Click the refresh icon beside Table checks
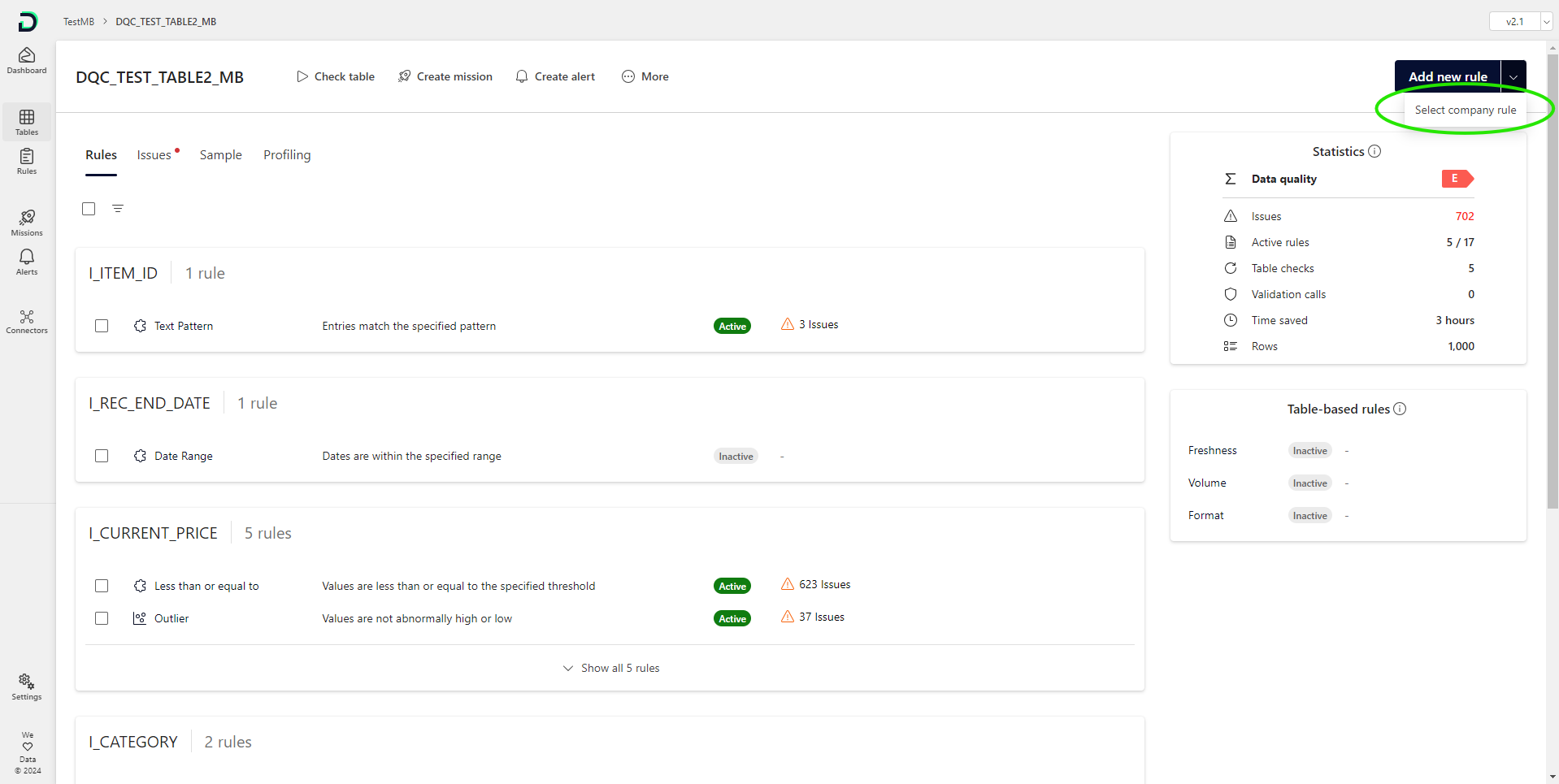The image size is (1559, 784). [x=1231, y=268]
